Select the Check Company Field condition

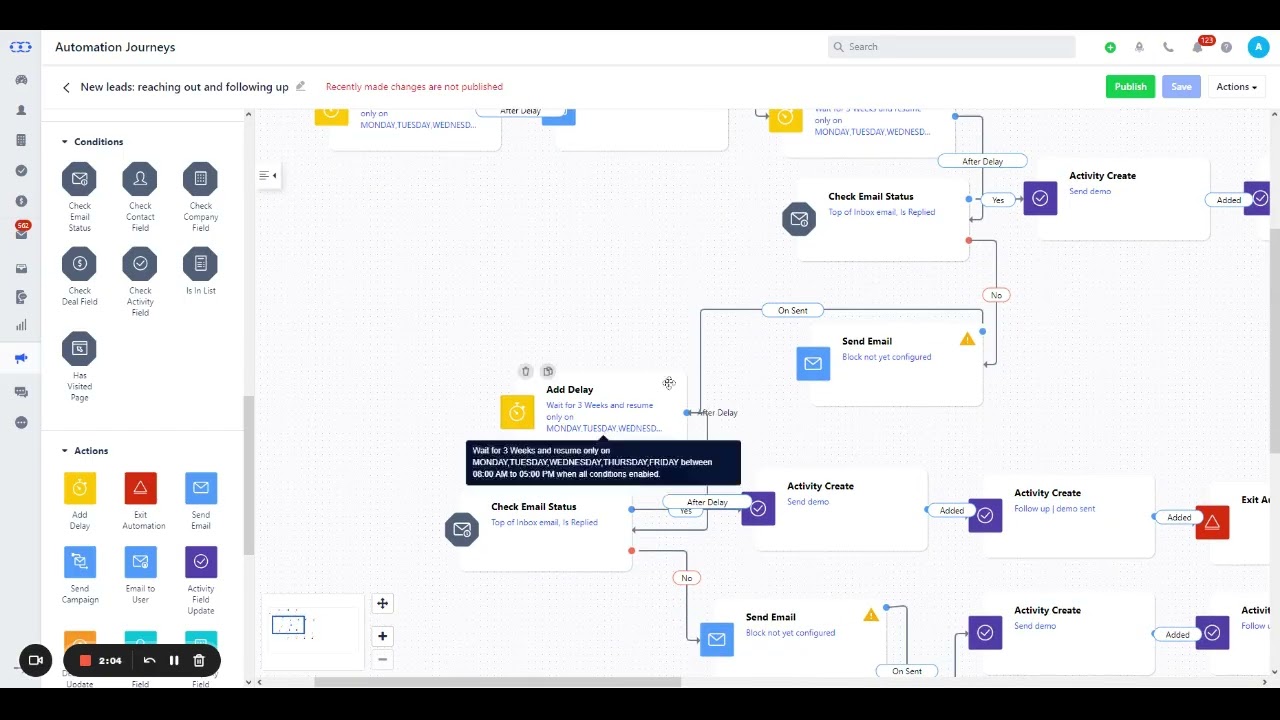point(201,197)
